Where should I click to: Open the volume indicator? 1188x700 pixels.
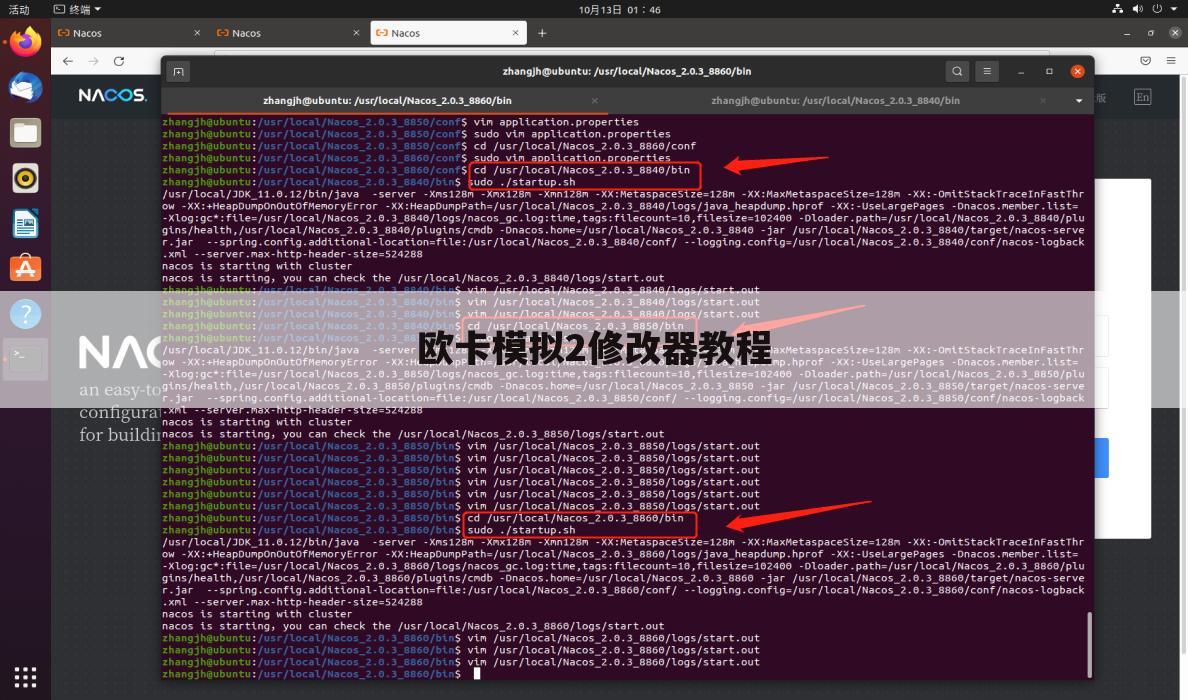tap(1137, 9)
